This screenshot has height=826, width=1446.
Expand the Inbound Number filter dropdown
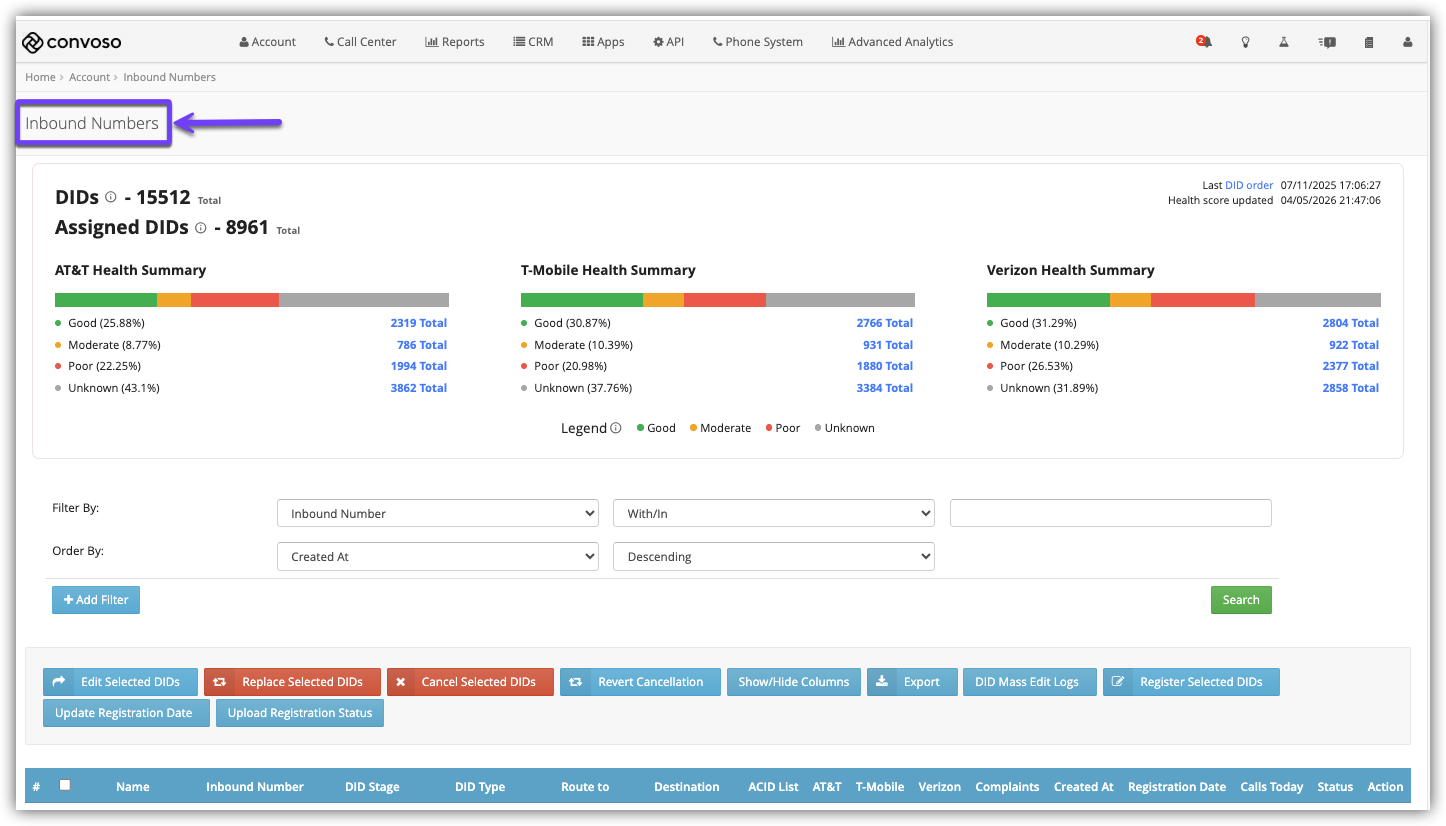[x=437, y=513]
